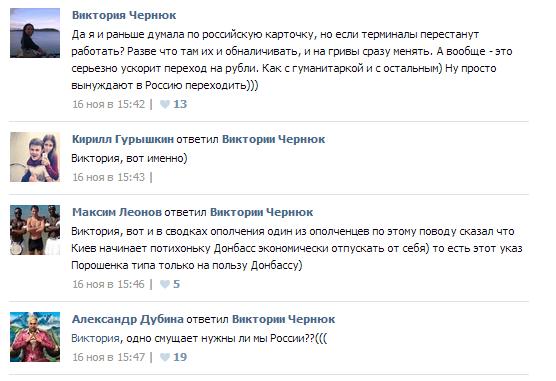Image resolution: width=556 pixels, height=381 pixels.
Task: Show who liked the 19-like comment
Action: (180, 357)
